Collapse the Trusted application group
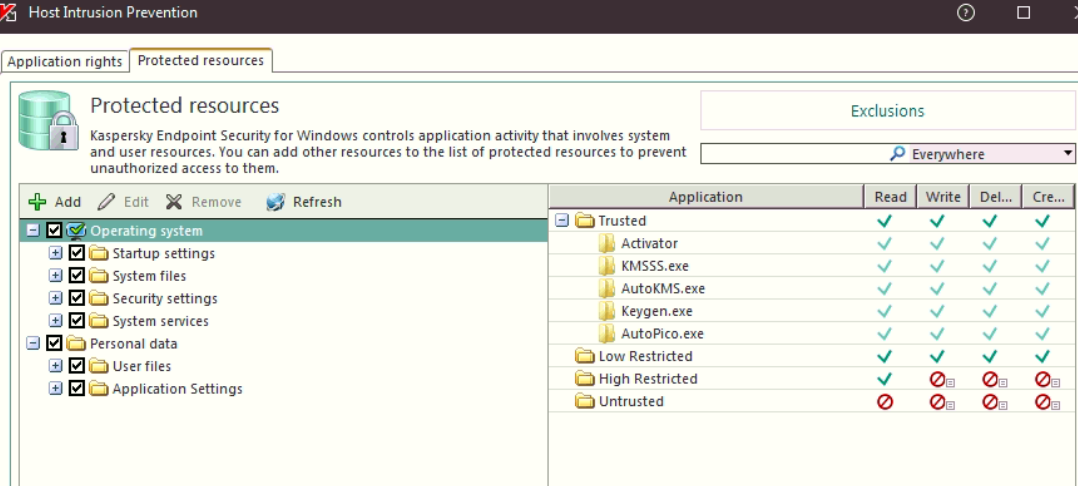 (561, 221)
